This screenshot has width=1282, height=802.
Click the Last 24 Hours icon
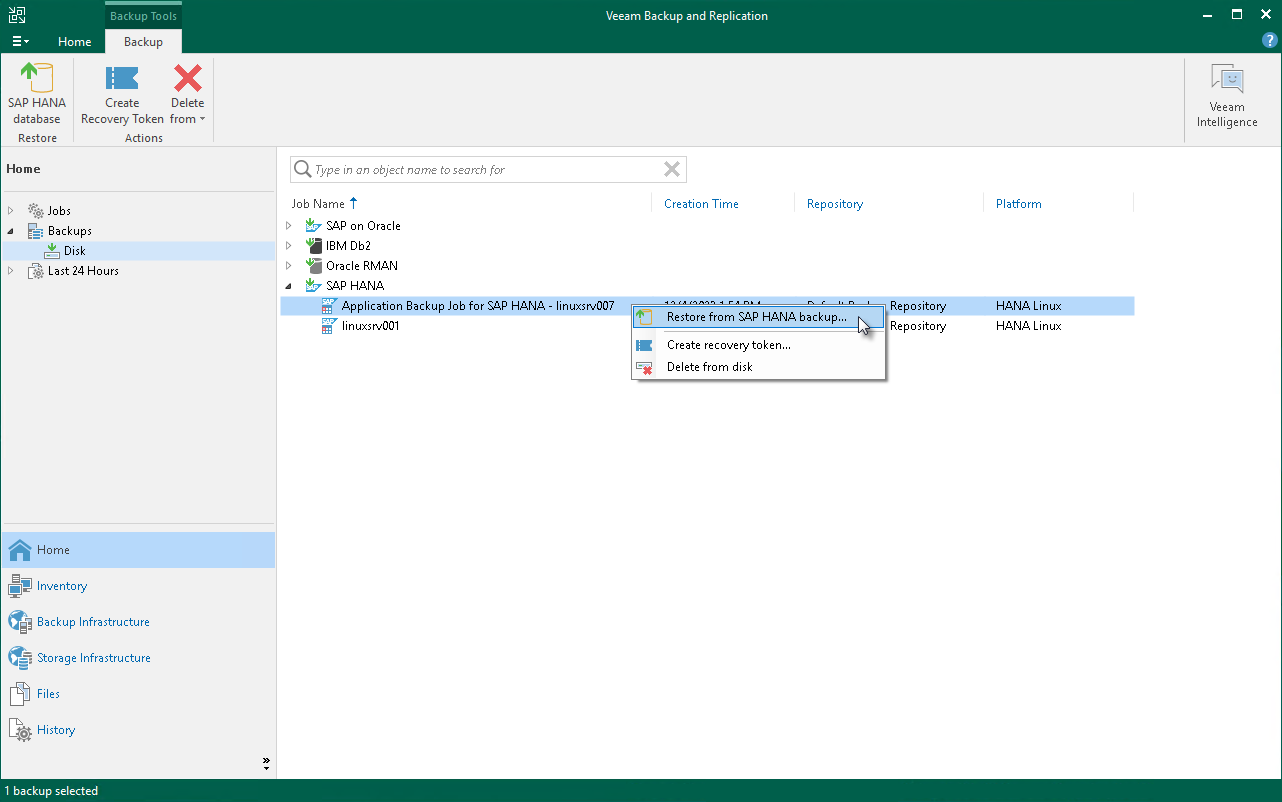click(x=36, y=271)
